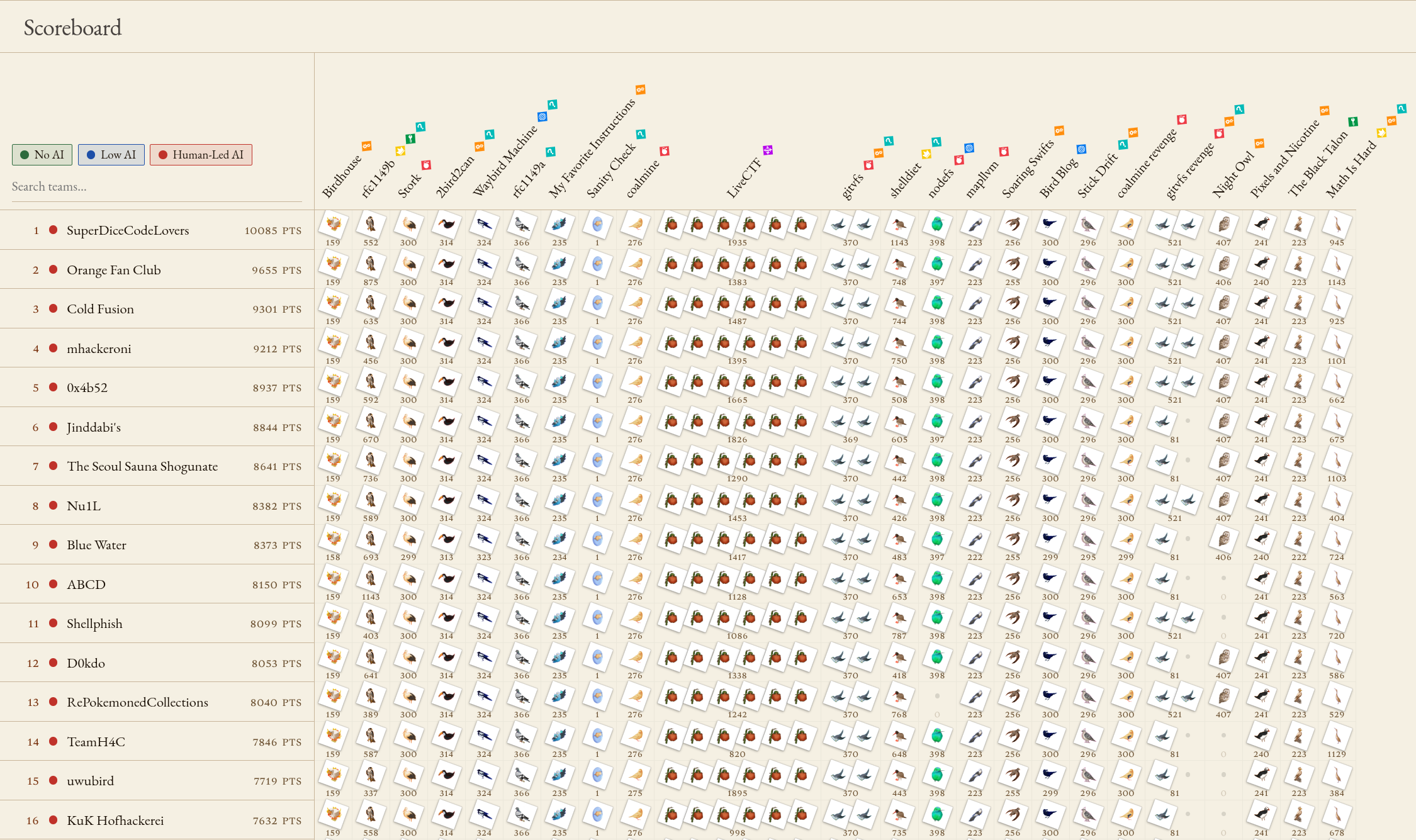Select team Shellphish
This screenshot has width=1416, height=840.
(x=95, y=624)
